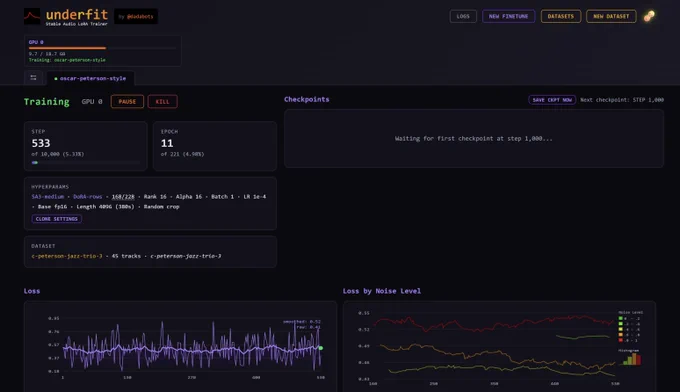Click green endpoint marker on Loss chart
The image size is (680, 392).
[321, 348]
